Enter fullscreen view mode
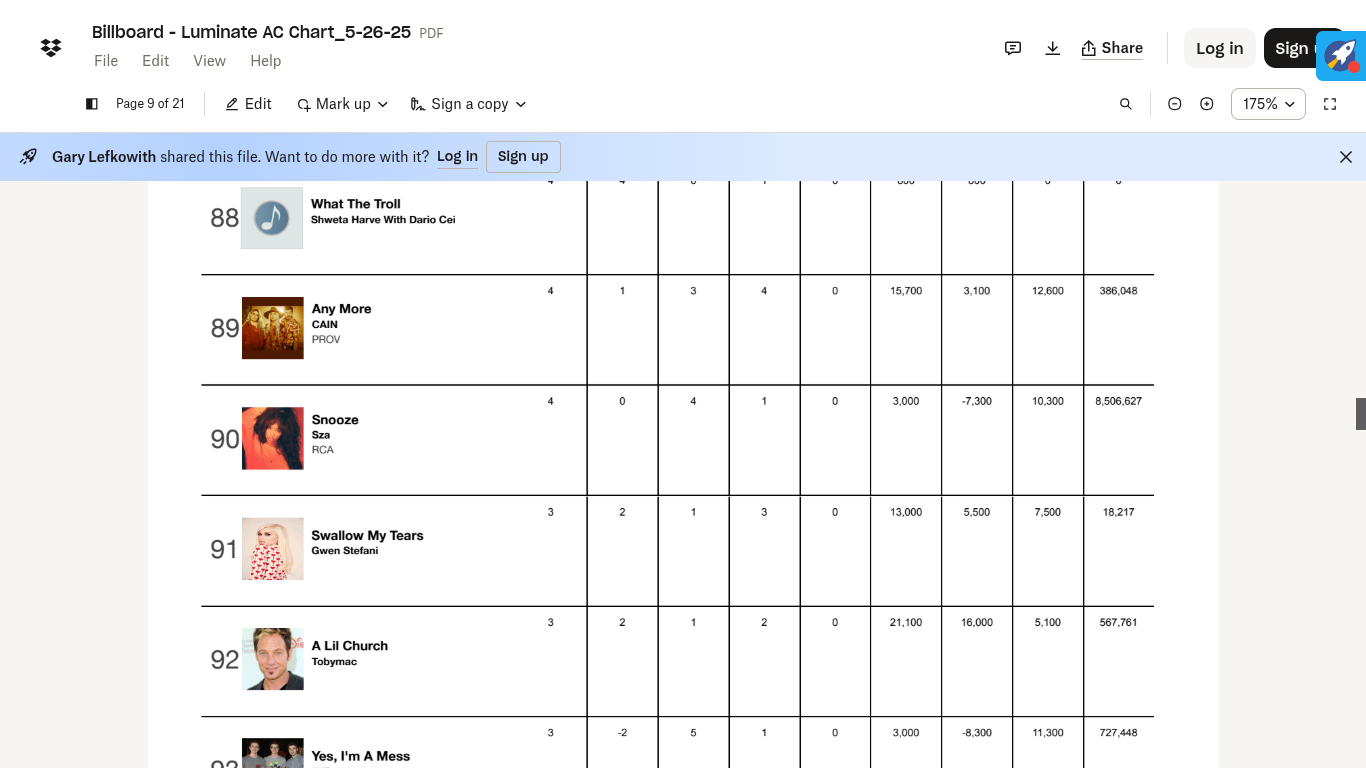 (1330, 104)
